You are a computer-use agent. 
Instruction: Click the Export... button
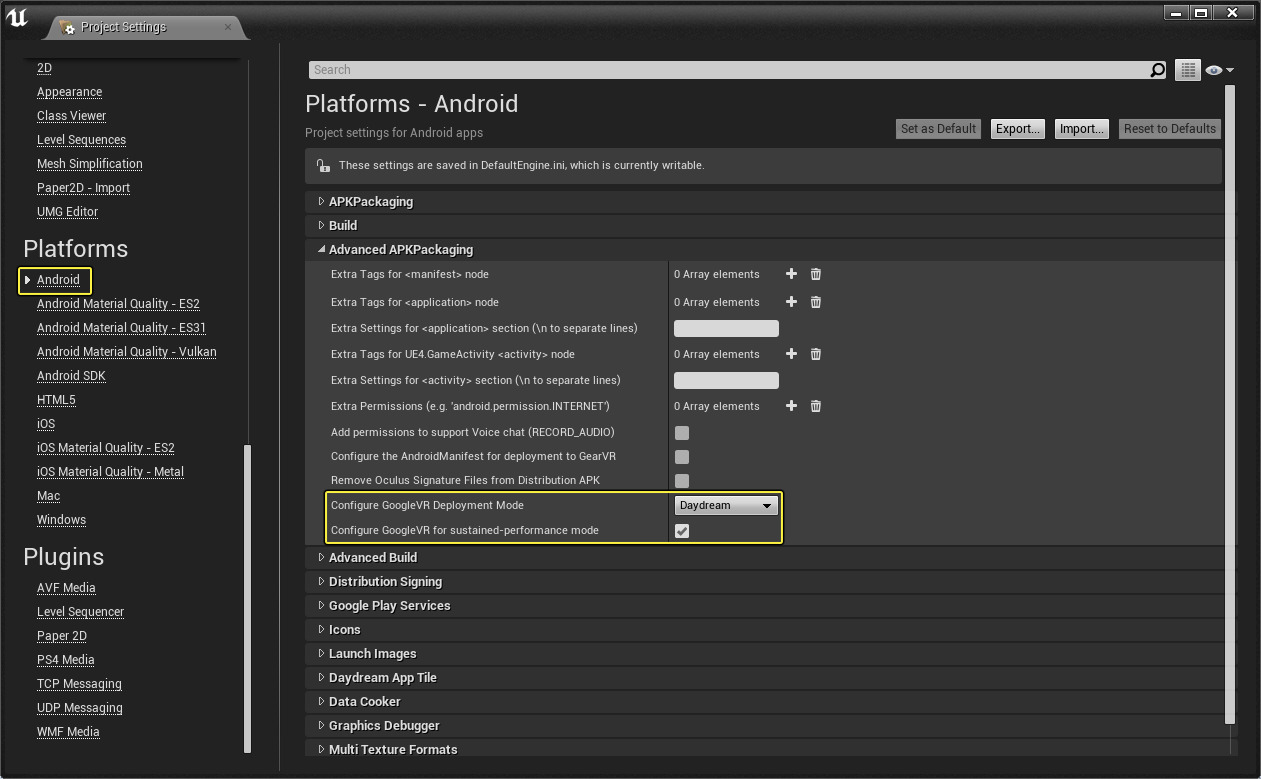coord(1018,129)
